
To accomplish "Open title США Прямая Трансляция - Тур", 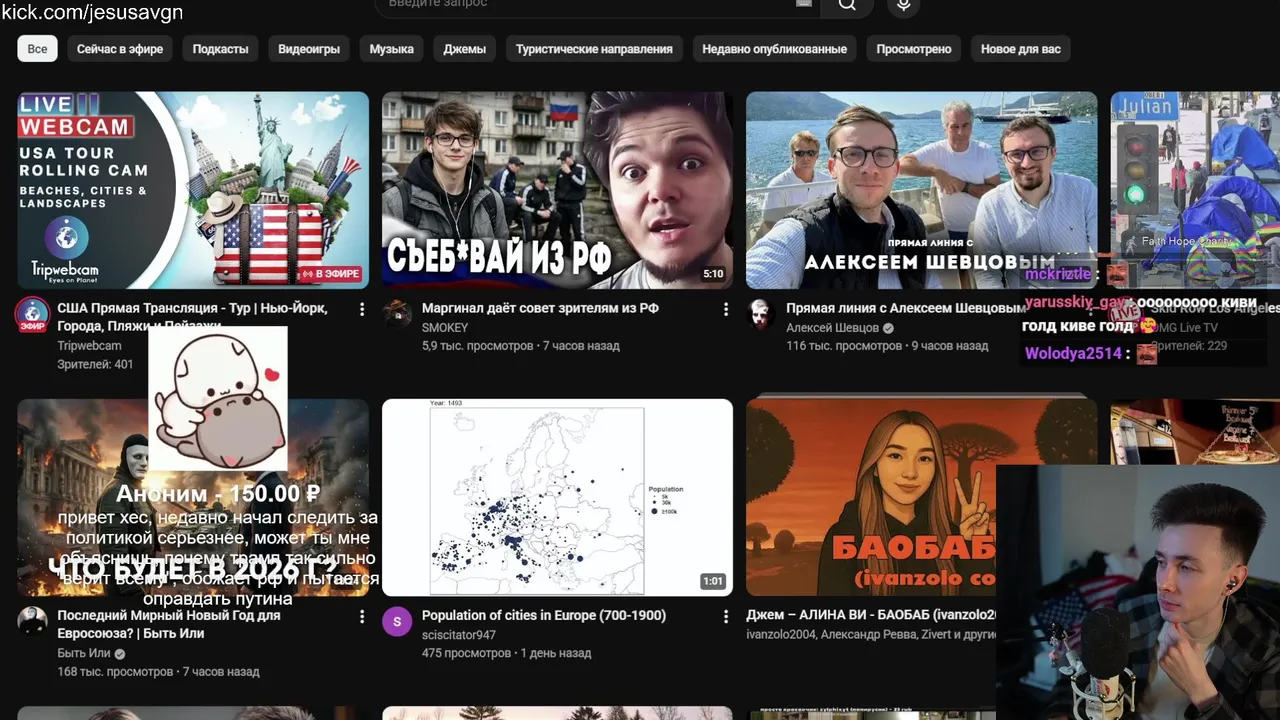I will click(192, 317).
